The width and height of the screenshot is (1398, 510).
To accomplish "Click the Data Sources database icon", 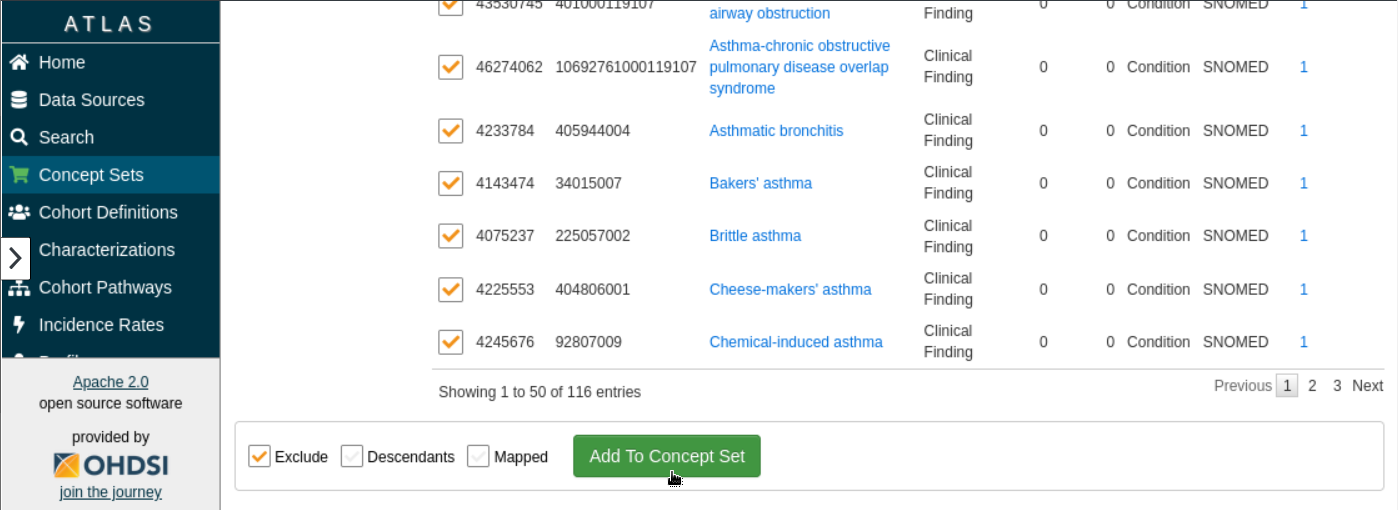I will point(18,100).
